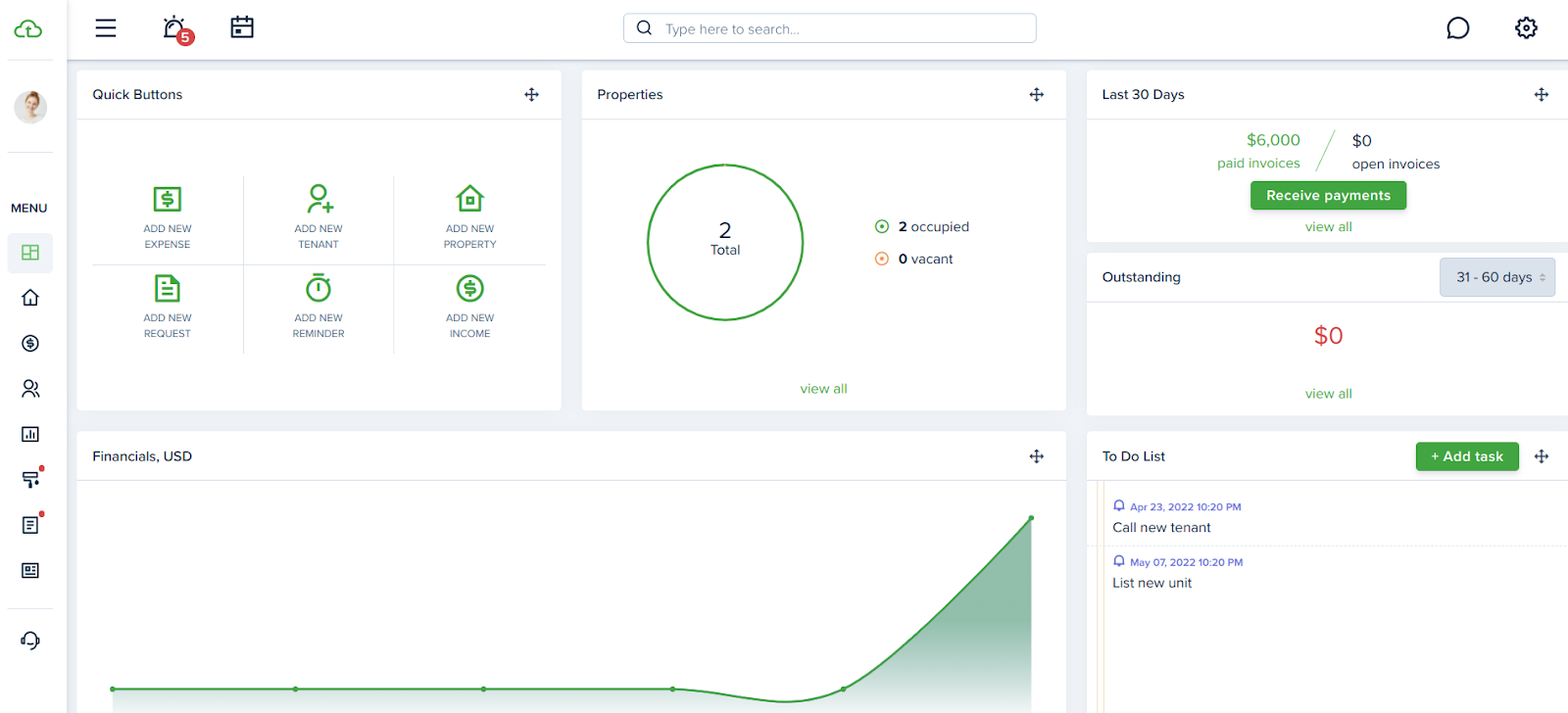Screen dimensions: 1568x713
Task: Open the dollar accounting icon in sidebar
Action: [x=30, y=344]
